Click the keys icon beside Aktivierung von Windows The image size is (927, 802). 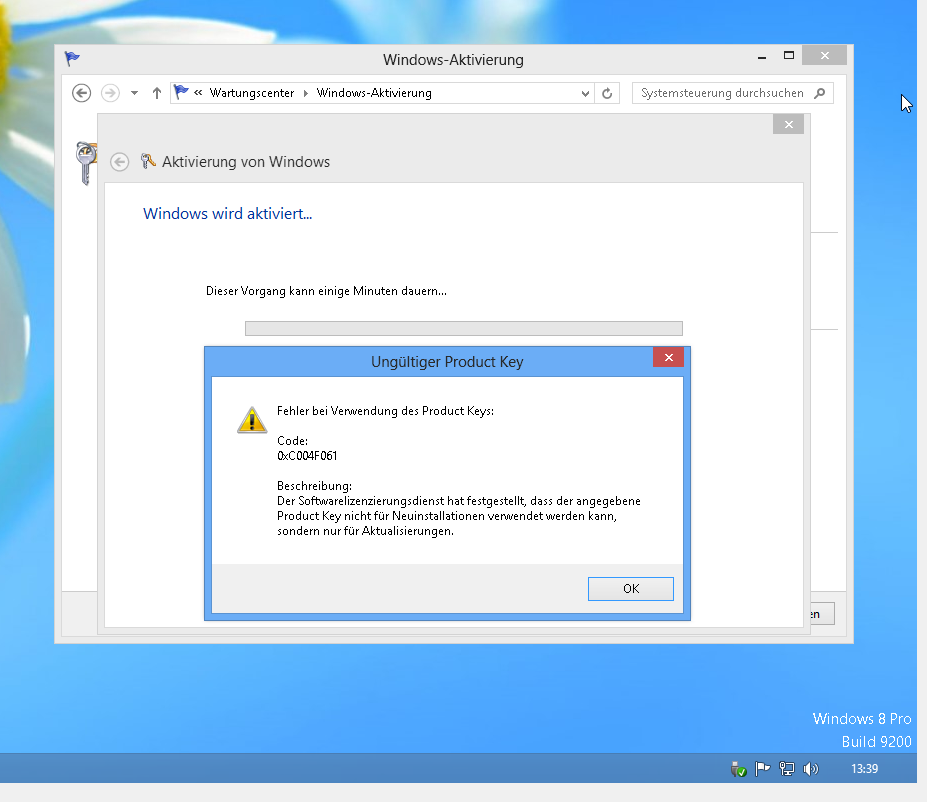click(x=148, y=161)
